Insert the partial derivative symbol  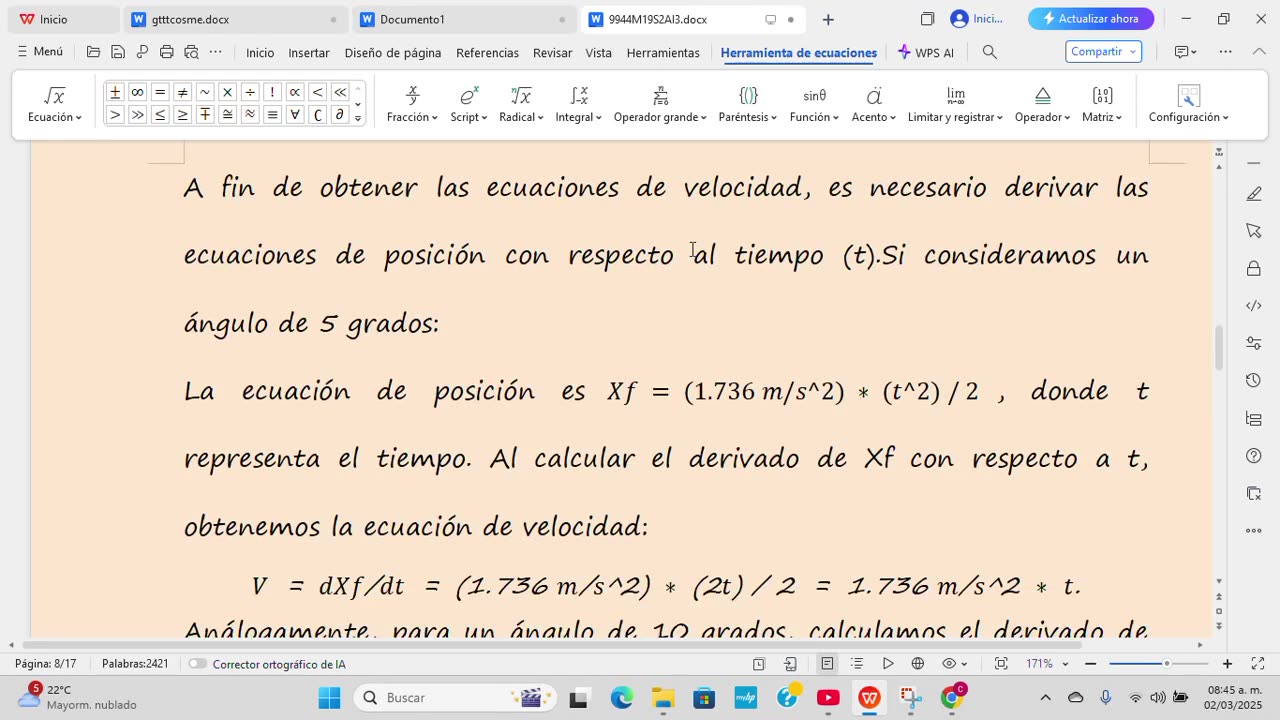coord(340,115)
